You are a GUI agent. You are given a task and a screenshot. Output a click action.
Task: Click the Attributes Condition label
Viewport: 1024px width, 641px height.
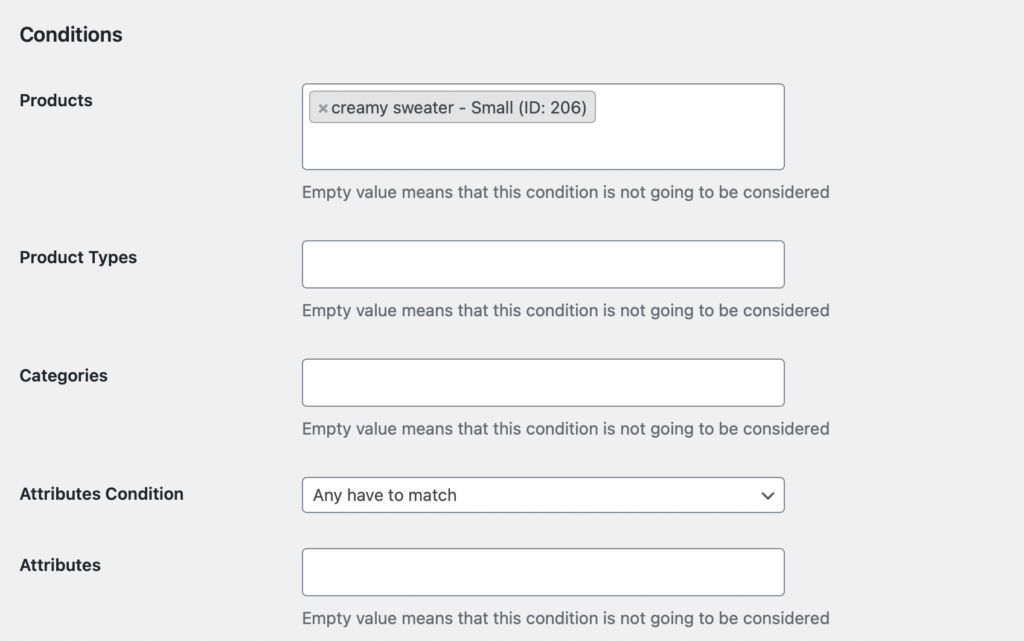pos(102,494)
